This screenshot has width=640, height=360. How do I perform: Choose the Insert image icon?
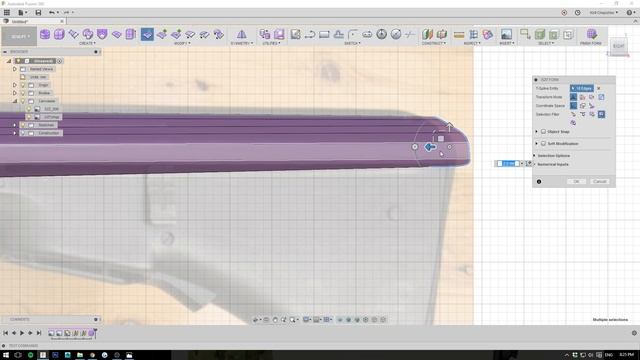(x=506, y=34)
